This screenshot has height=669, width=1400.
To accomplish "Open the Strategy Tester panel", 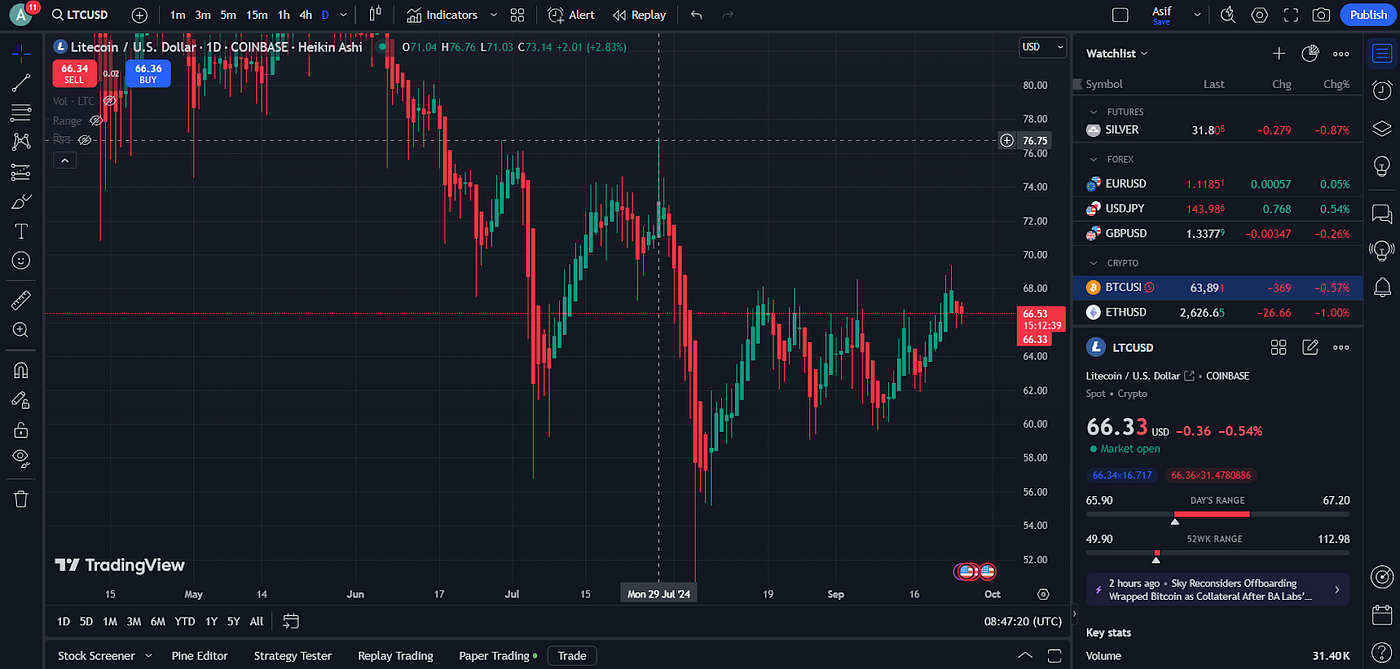I will (292, 655).
